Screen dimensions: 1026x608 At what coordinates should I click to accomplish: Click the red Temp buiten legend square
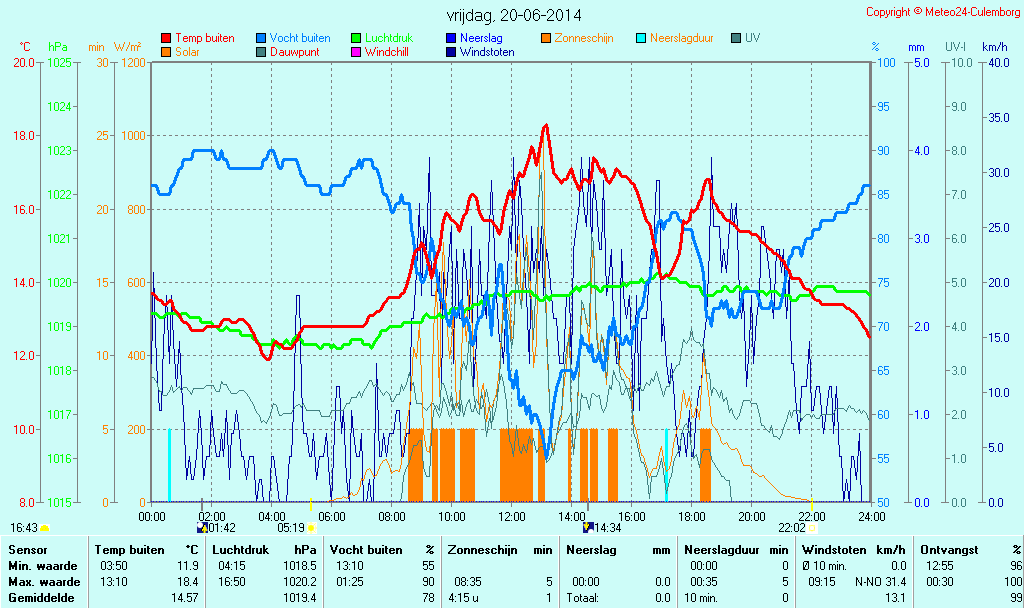166,38
